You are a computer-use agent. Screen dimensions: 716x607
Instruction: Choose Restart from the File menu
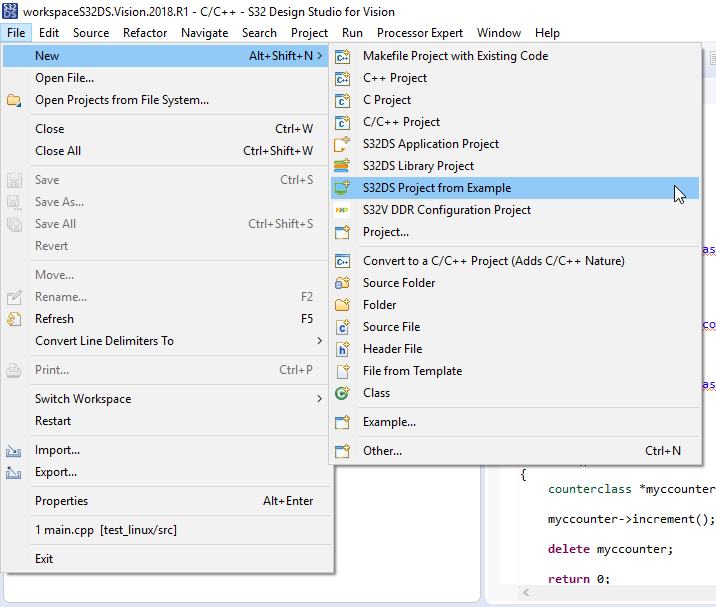click(x=166, y=421)
